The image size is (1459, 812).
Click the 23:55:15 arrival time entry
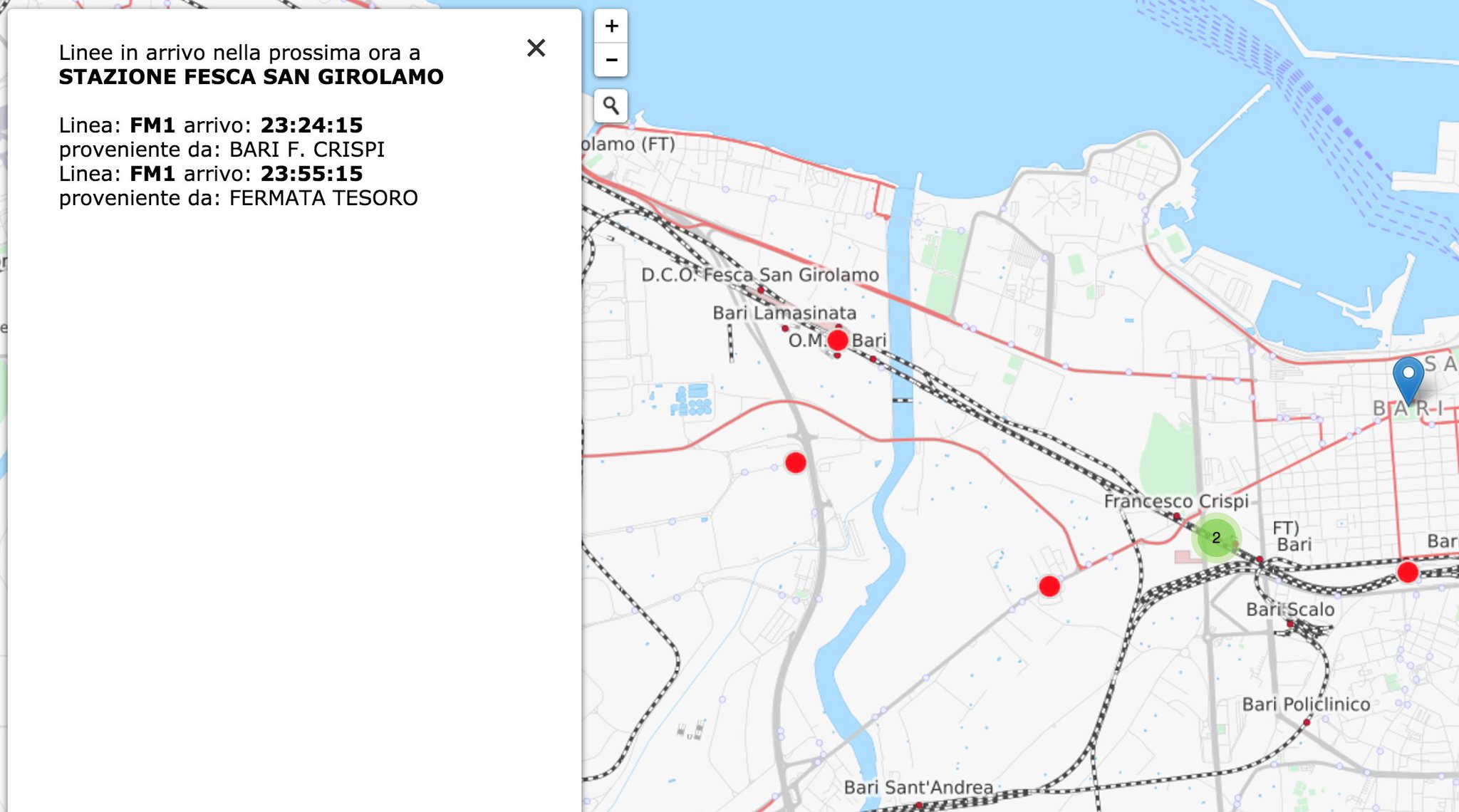tap(311, 174)
